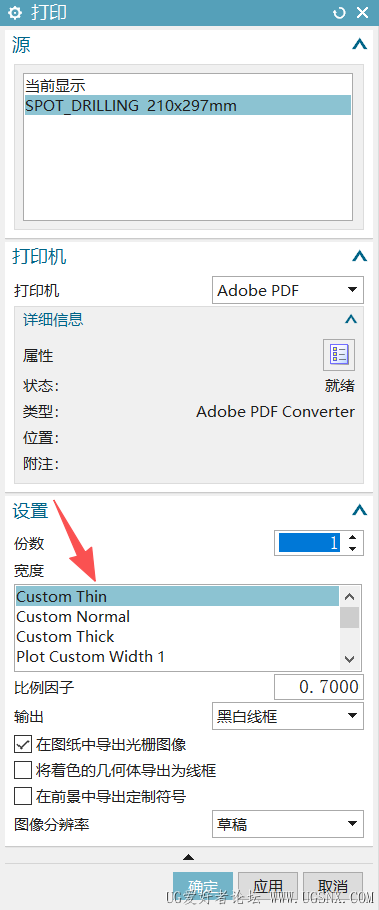Click the 比例因子 0.7000 field
The image size is (379, 910).
[x=319, y=688]
